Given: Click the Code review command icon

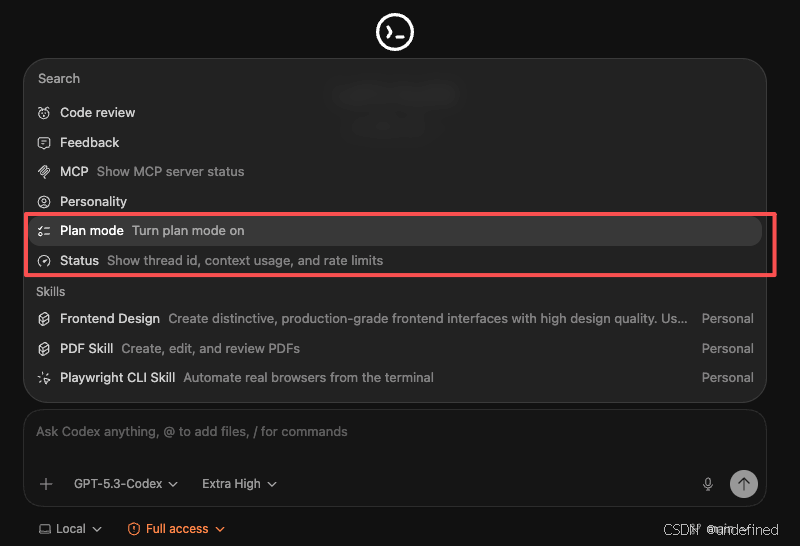Looking at the screenshot, I should point(44,113).
